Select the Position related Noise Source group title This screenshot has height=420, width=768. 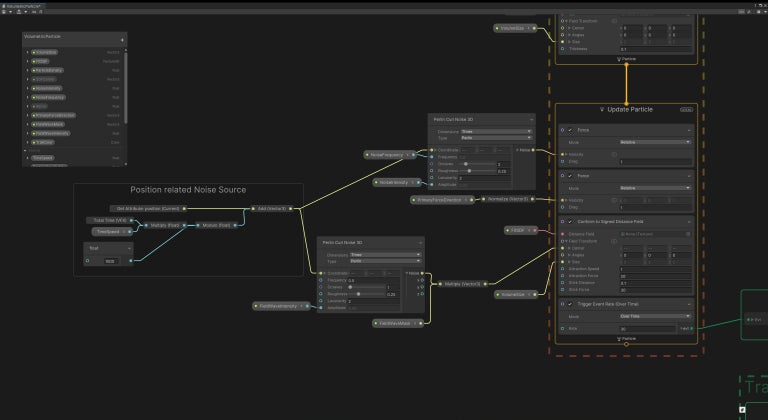pyautogui.click(x=188, y=190)
